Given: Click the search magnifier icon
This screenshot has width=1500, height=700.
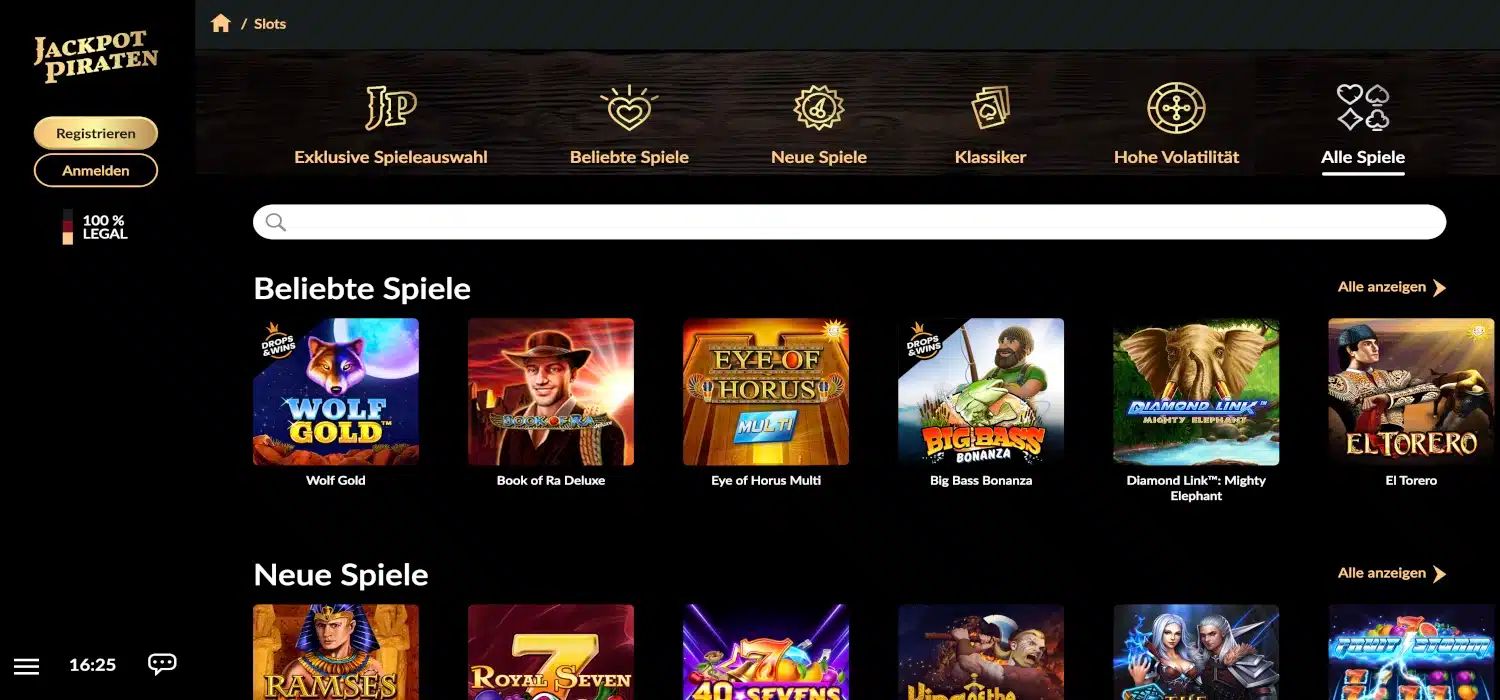Looking at the screenshot, I should coord(276,222).
